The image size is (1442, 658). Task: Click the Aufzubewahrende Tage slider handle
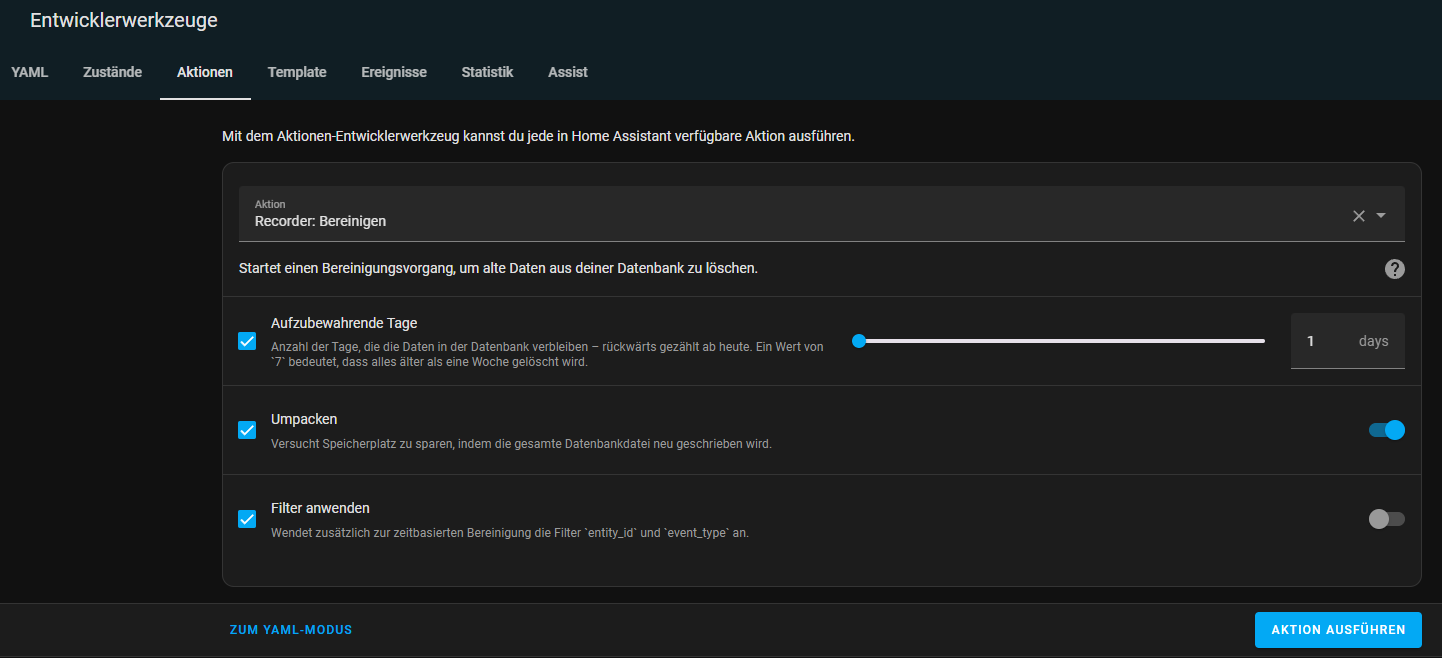pyautogui.click(x=858, y=341)
